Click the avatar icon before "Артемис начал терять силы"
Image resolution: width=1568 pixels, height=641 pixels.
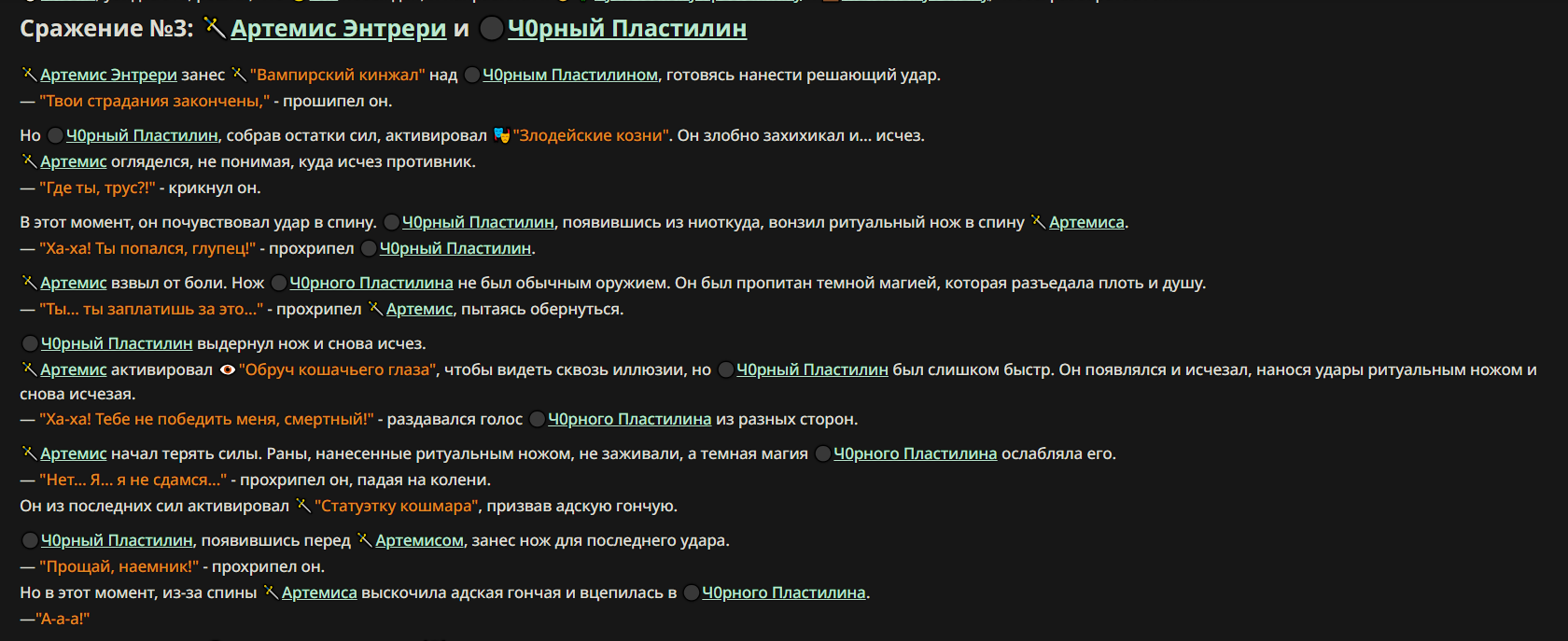tap(29, 453)
